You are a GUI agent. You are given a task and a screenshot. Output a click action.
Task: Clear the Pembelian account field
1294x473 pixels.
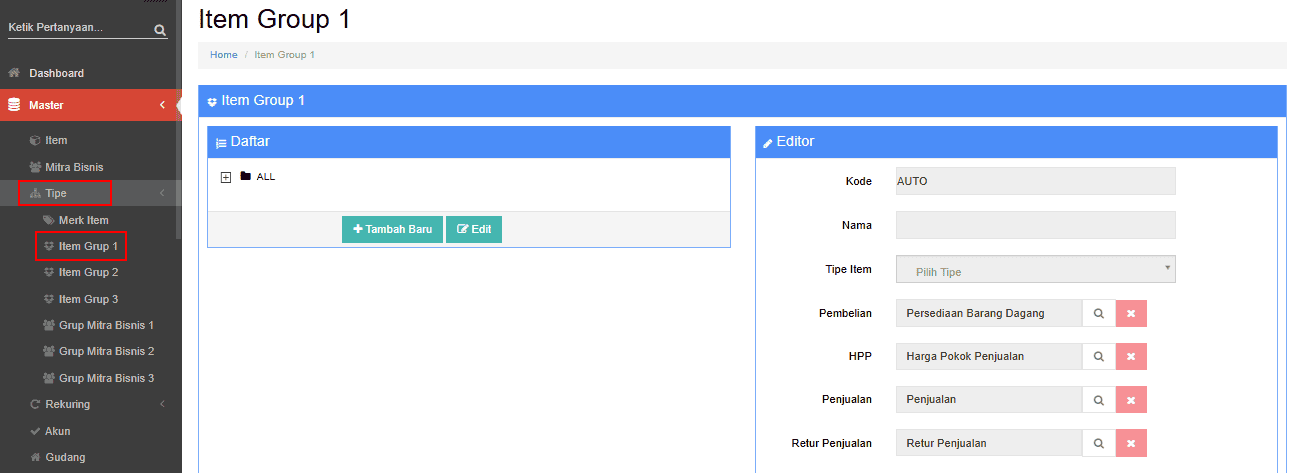(x=1131, y=313)
